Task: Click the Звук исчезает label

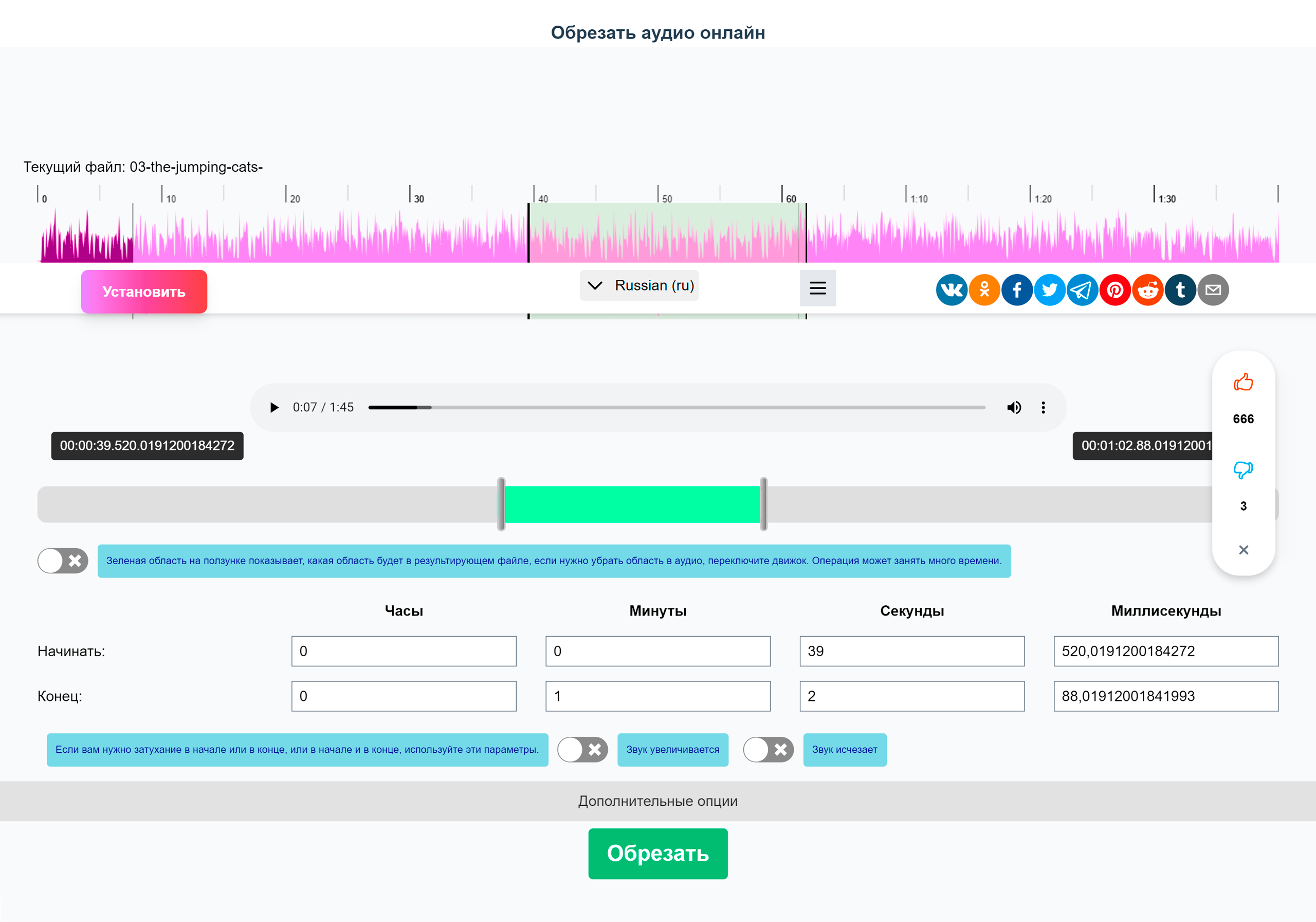Action: click(x=845, y=749)
